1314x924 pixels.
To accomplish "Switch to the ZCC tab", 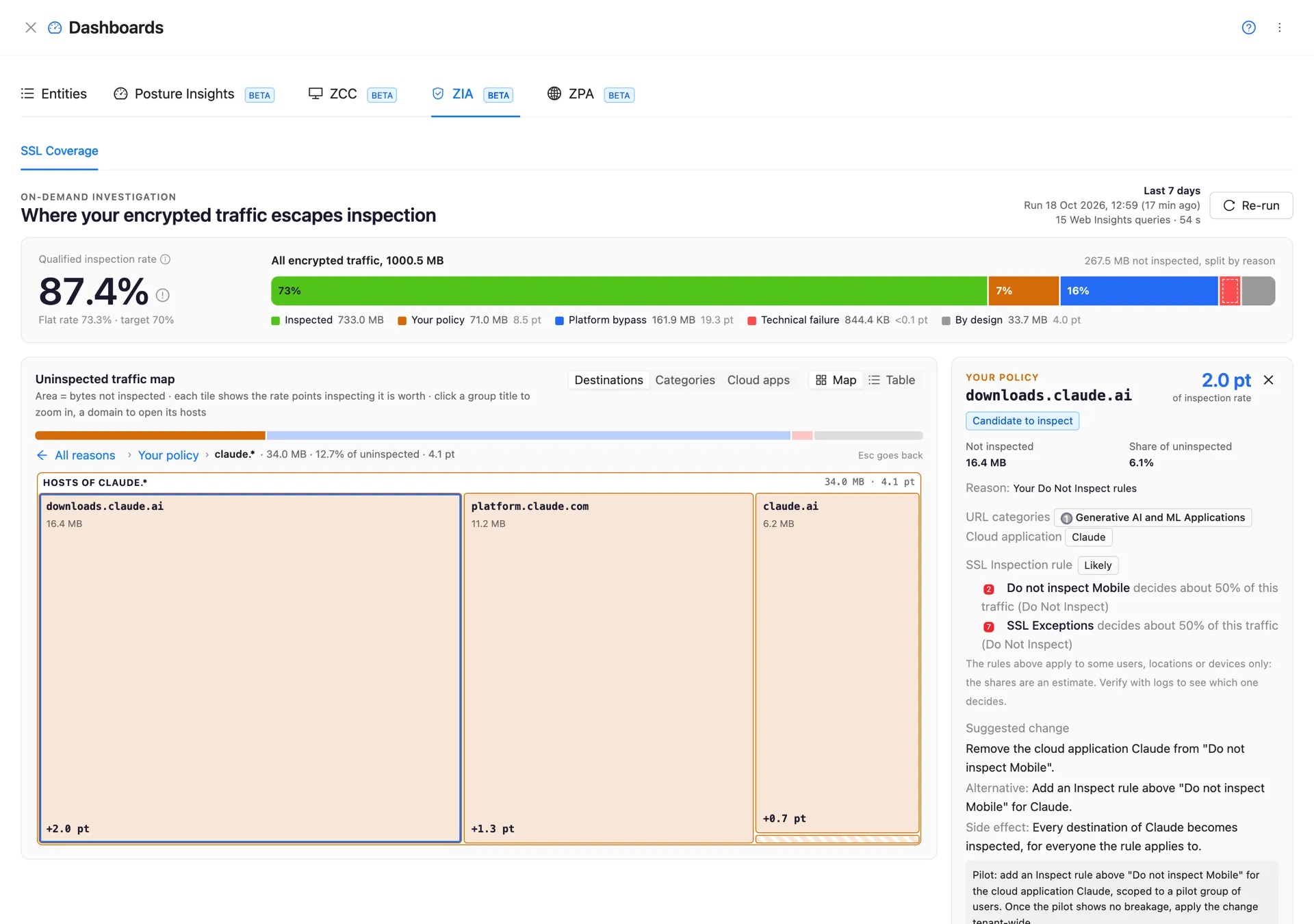I will (352, 94).
